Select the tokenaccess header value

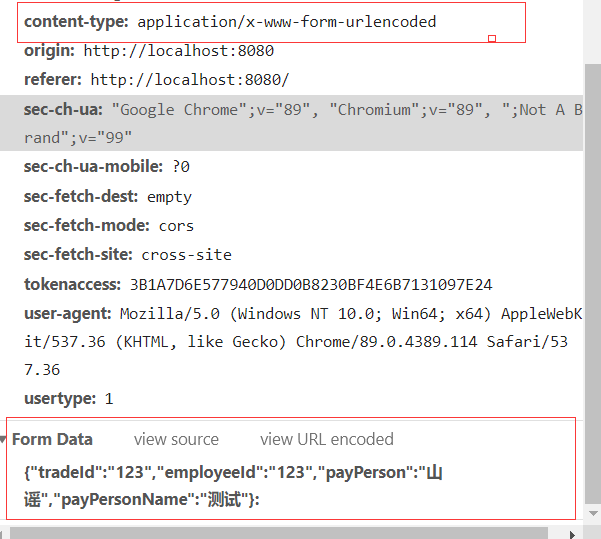(311, 285)
